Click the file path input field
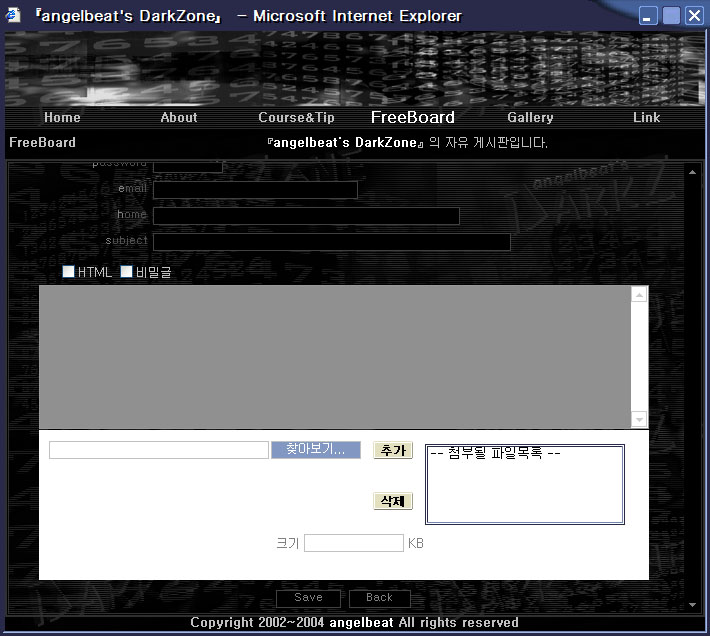The image size is (710, 636). point(159,450)
